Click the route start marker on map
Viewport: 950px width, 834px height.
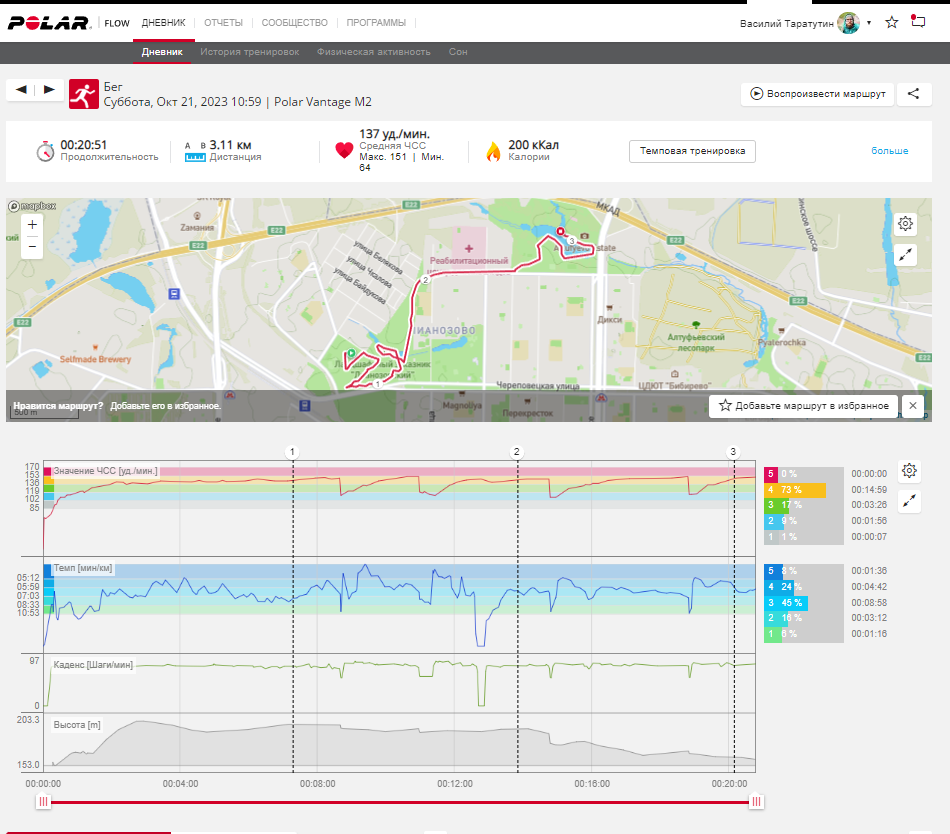coord(351,354)
